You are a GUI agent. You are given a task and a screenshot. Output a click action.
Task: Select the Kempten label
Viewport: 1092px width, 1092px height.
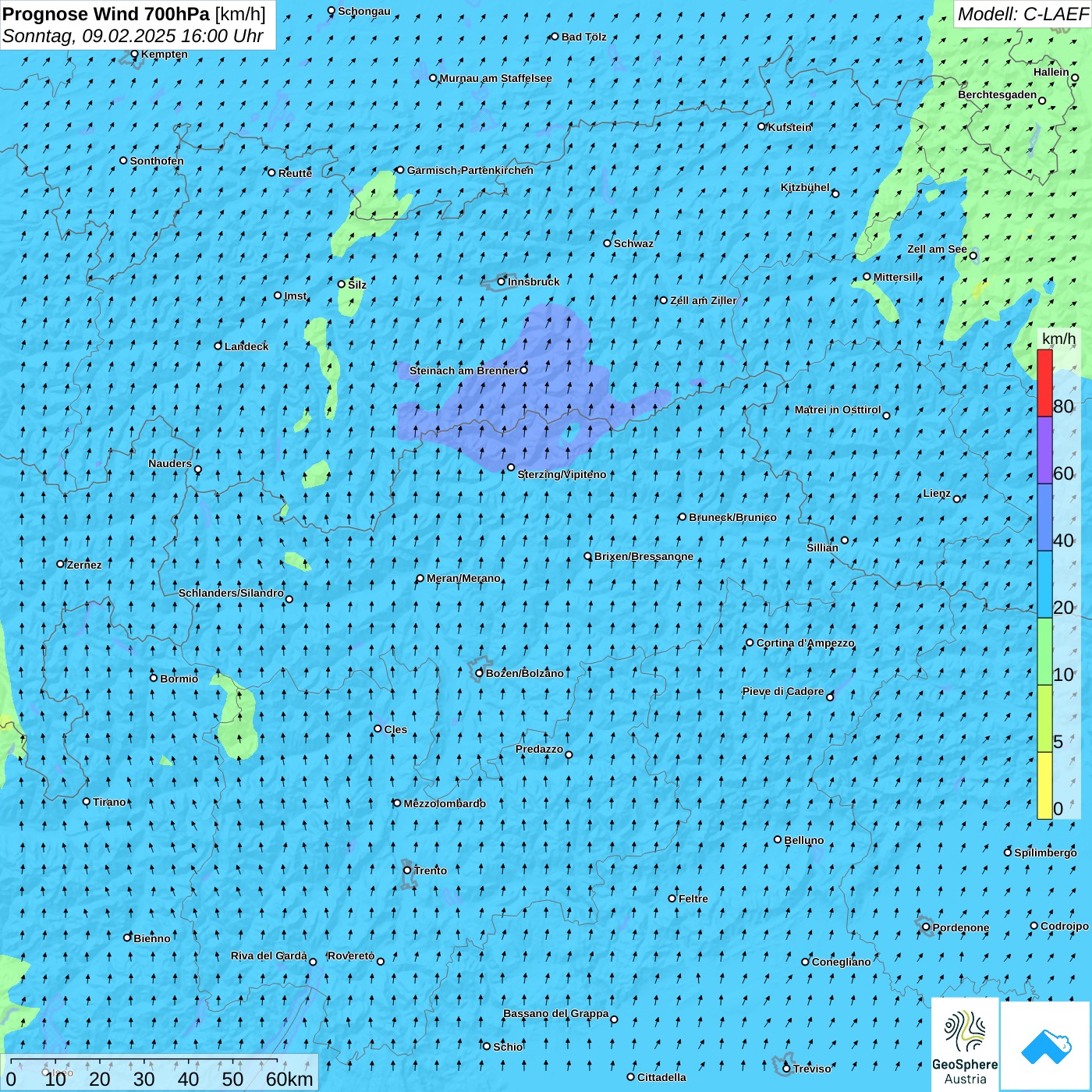[165, 54]
